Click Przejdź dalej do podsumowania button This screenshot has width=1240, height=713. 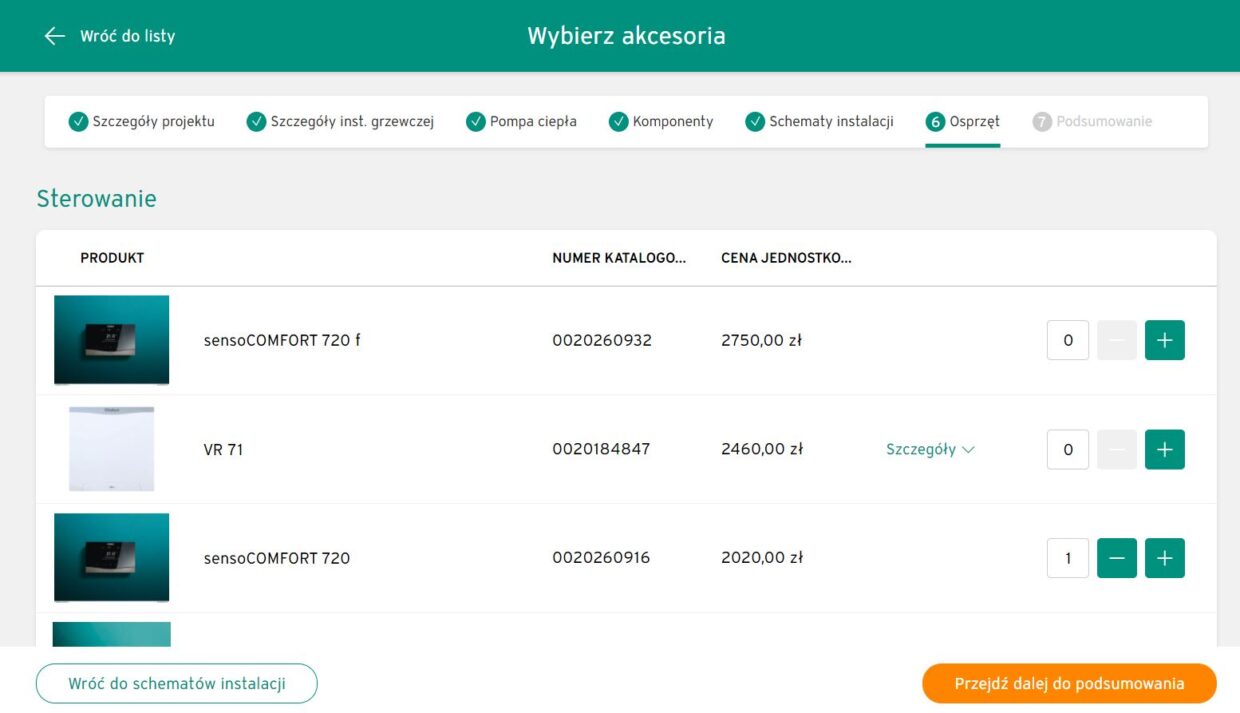pyautogui.click(x=1069, y=684)
